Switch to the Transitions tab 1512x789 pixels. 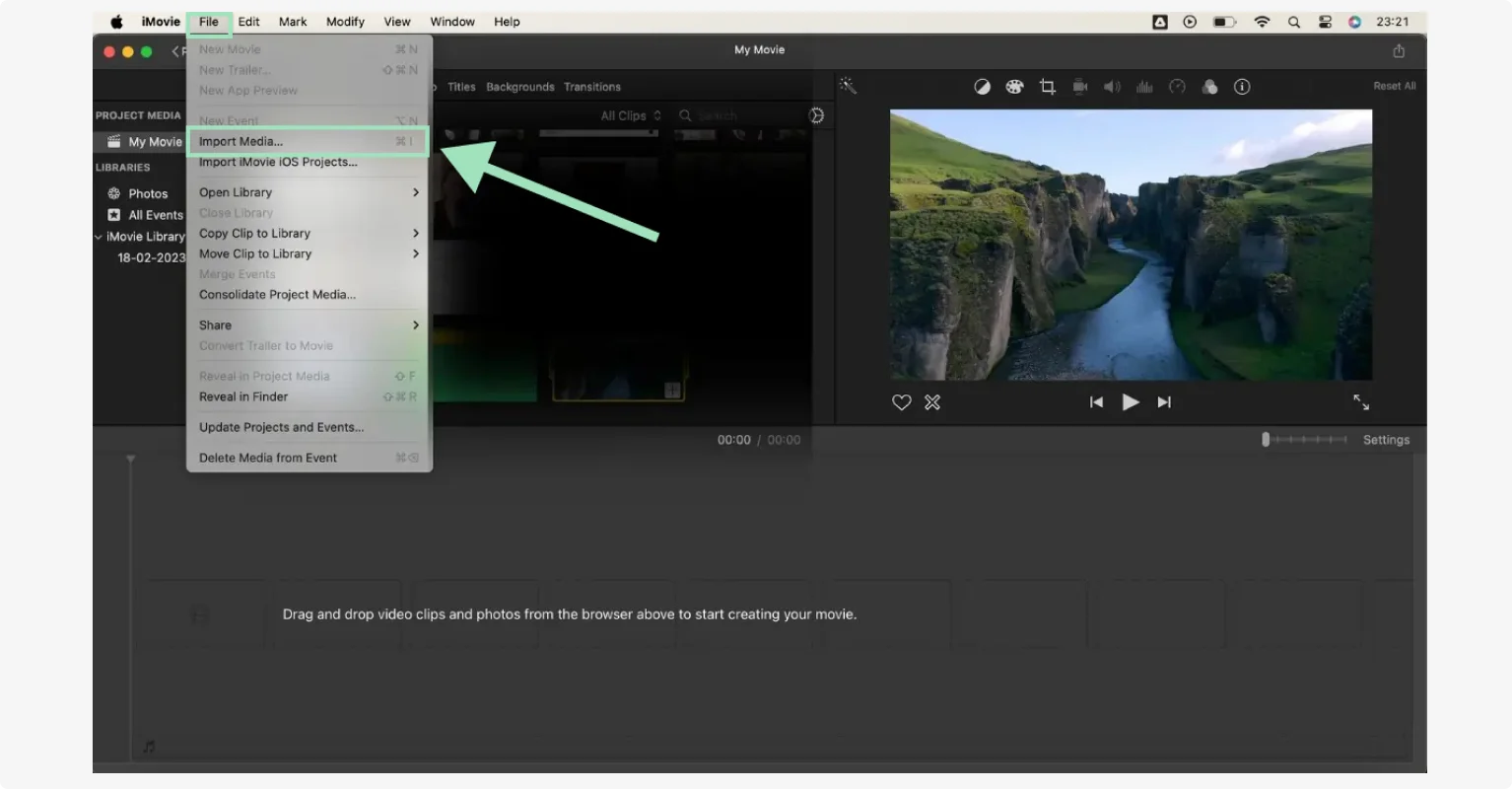pos(592,86)
